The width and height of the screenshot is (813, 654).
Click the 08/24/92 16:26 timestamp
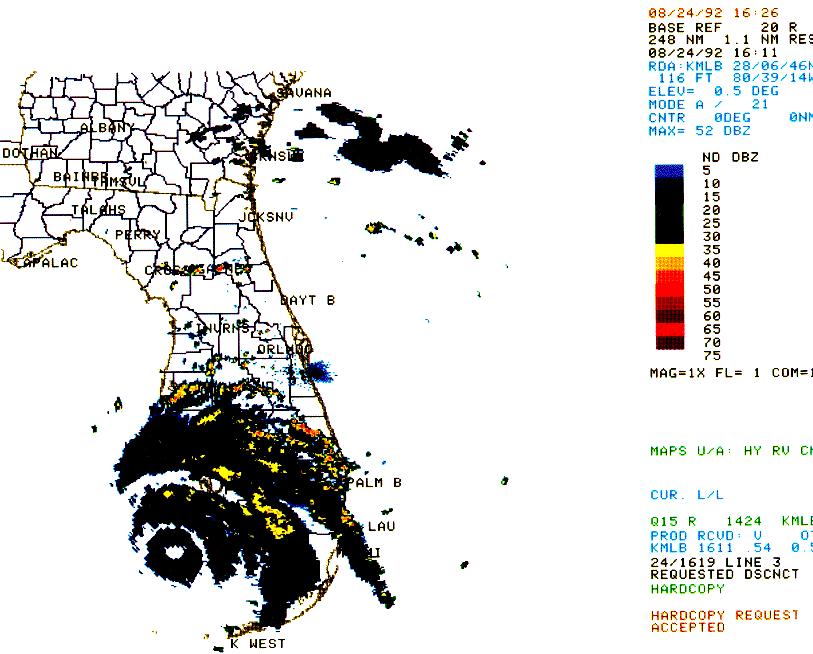click(x=713, y=13)
